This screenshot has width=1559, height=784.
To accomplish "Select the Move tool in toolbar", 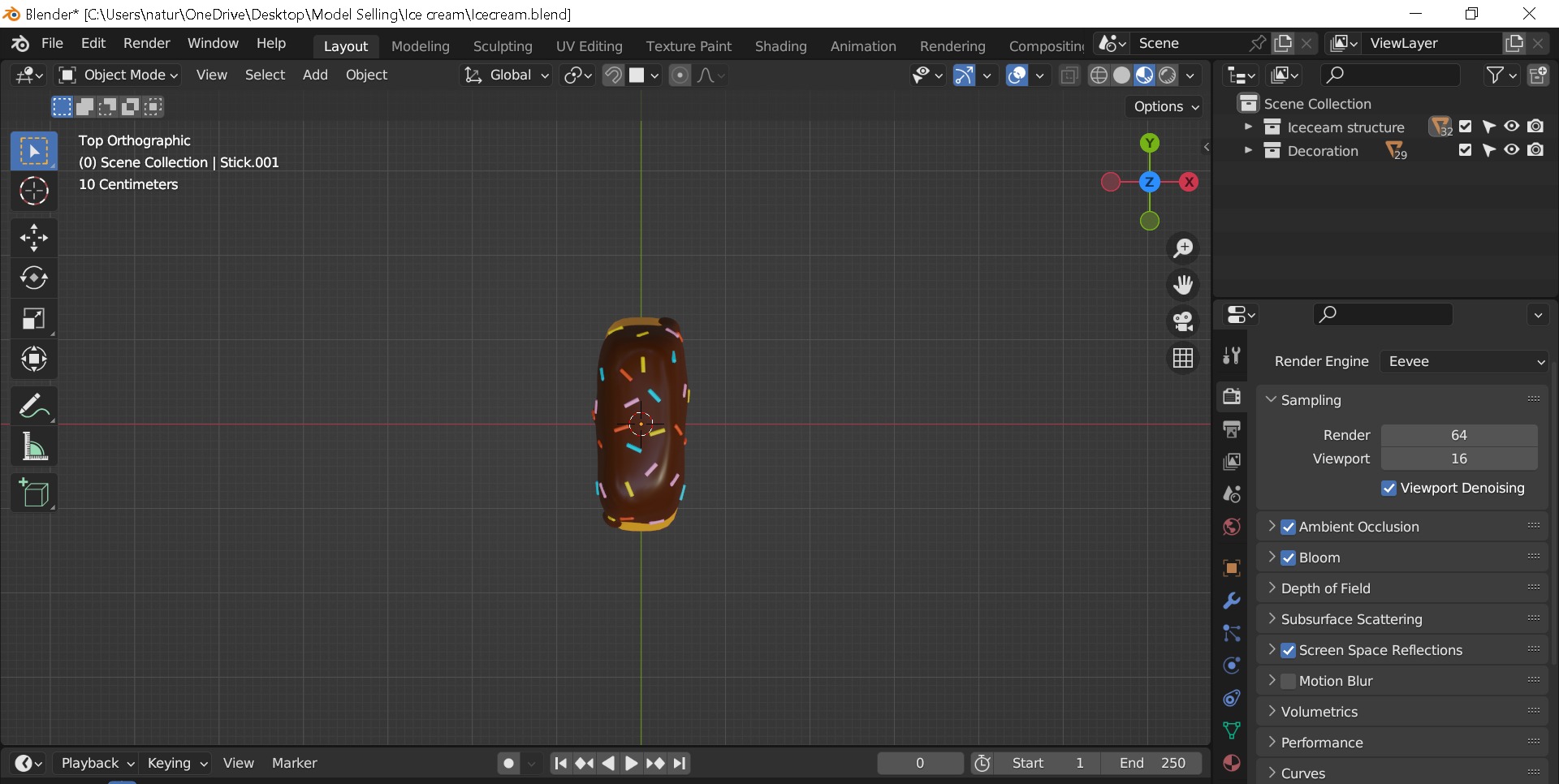I will (x=33, y=238).
